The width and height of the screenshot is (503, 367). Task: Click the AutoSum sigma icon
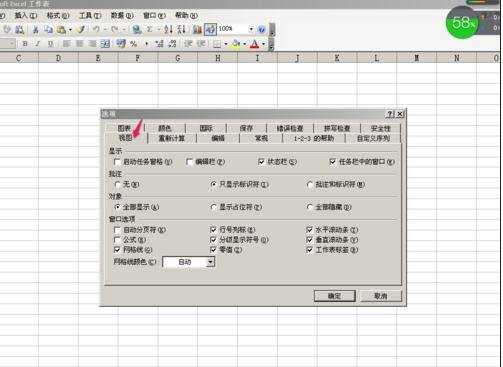pos(150,30)
